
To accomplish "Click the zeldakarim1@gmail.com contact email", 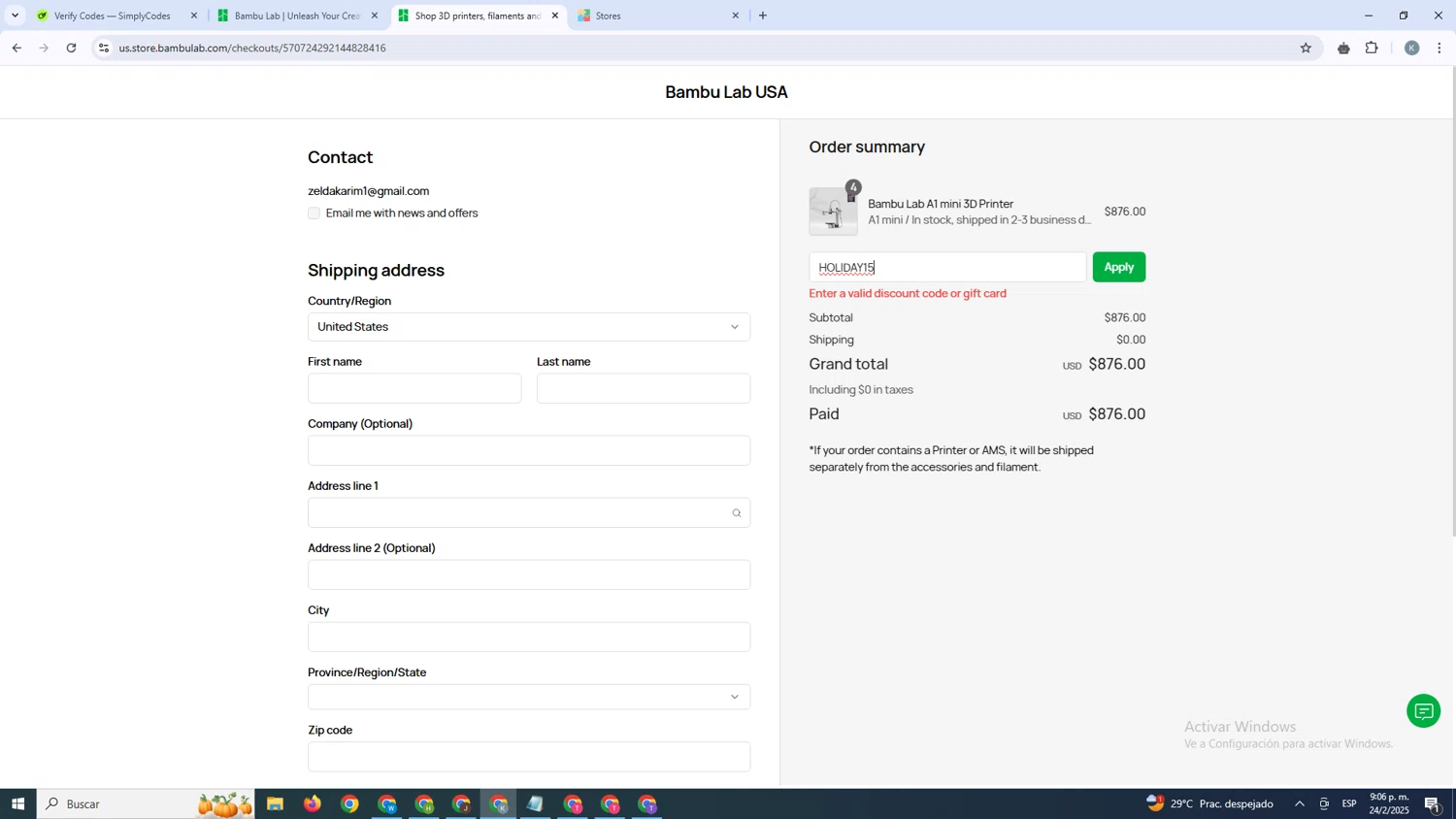I will [368, 191].
